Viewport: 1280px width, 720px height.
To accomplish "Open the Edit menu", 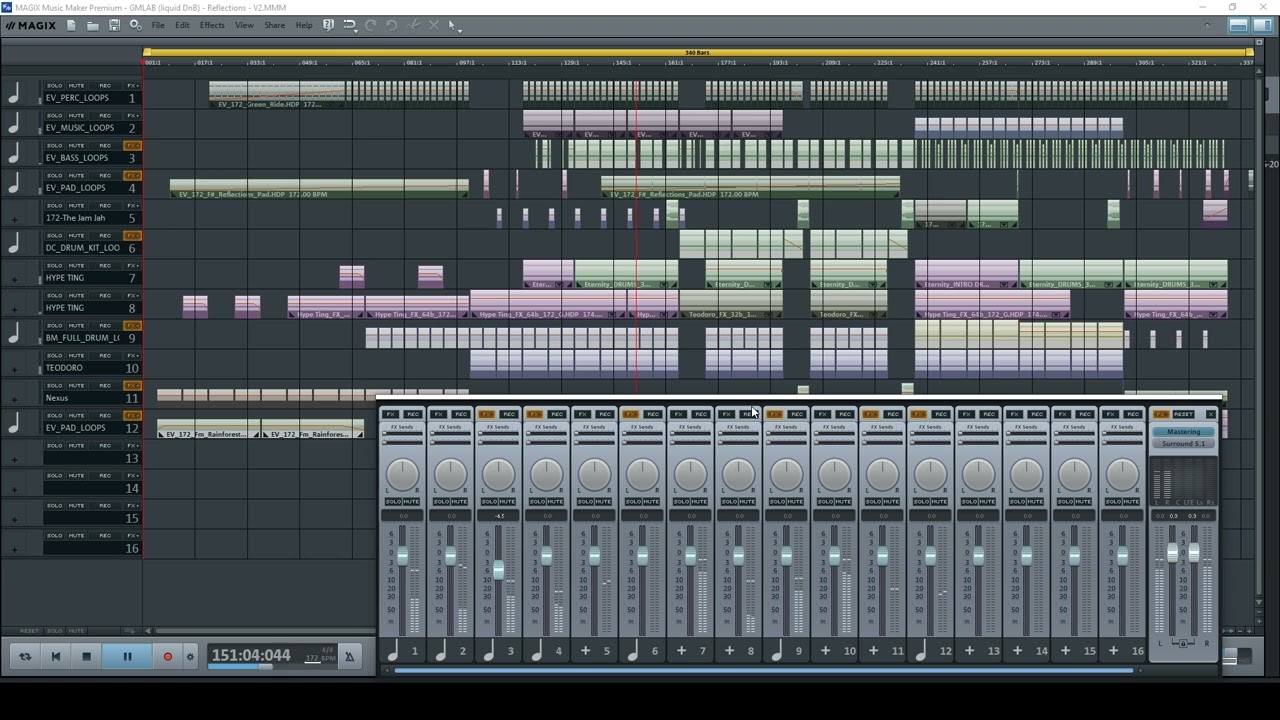I will point(182,25).
